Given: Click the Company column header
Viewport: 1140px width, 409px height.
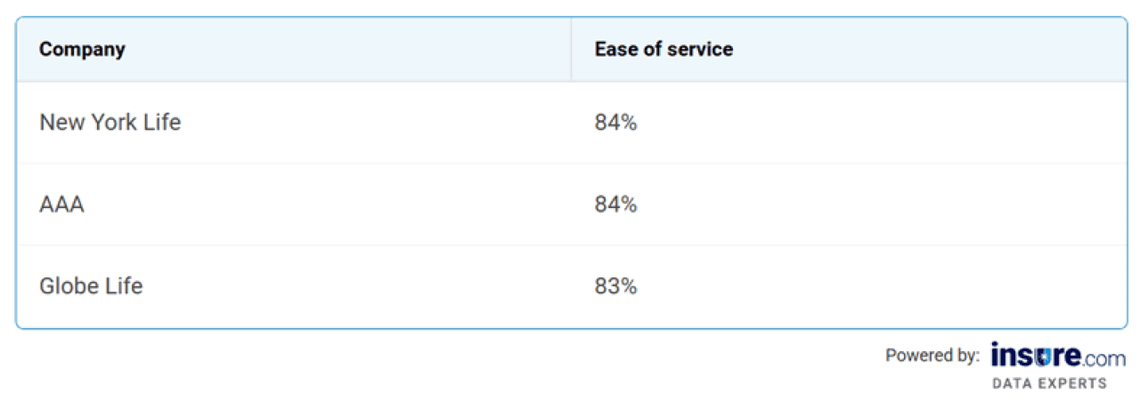Looking at the screenshot, I should pos(82,49).
